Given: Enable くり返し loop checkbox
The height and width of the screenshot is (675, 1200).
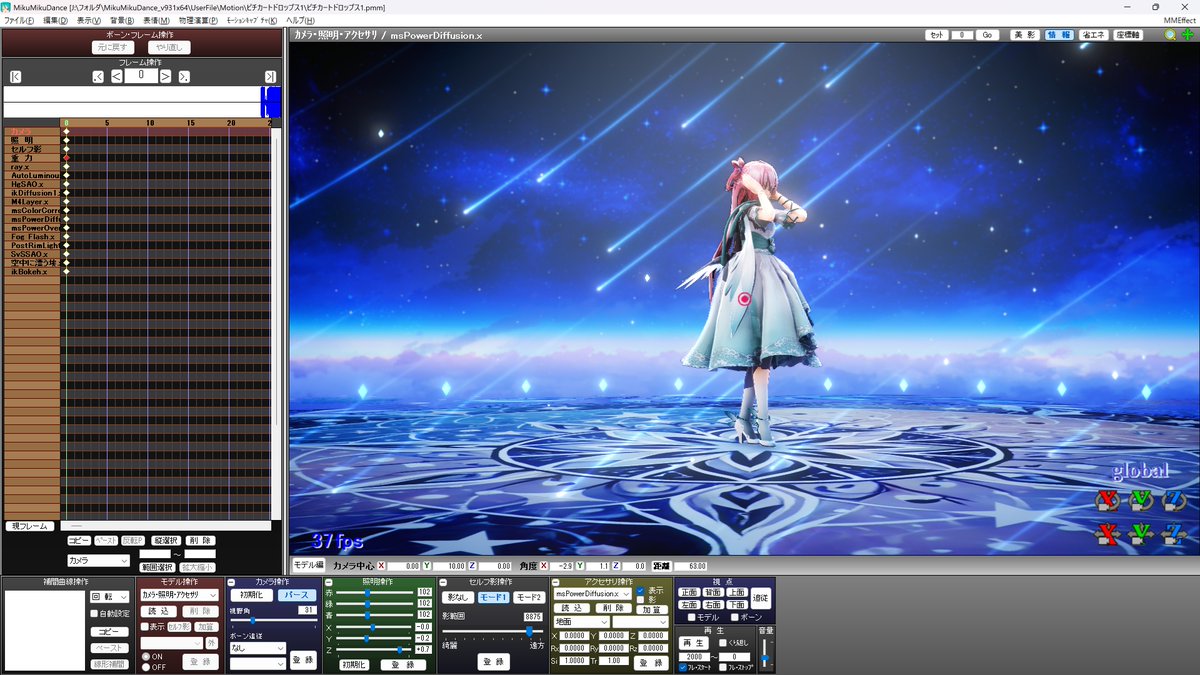Looking at the screenshot, I should (722, 643).
